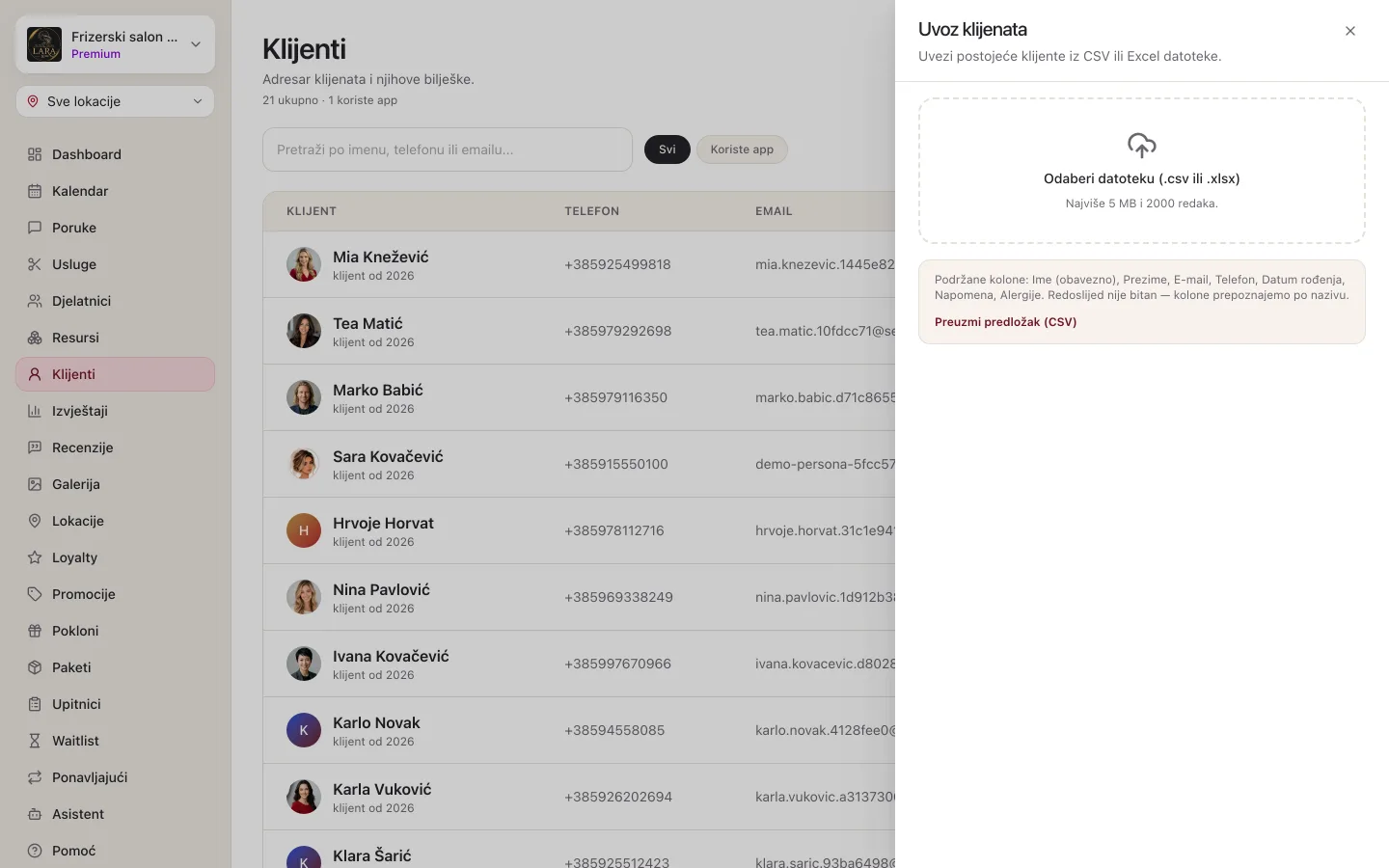Viewport: 1389px width, 868px height.
Task: Expand the Frizerski salon account switcher
Action: [x=116, y=44]
